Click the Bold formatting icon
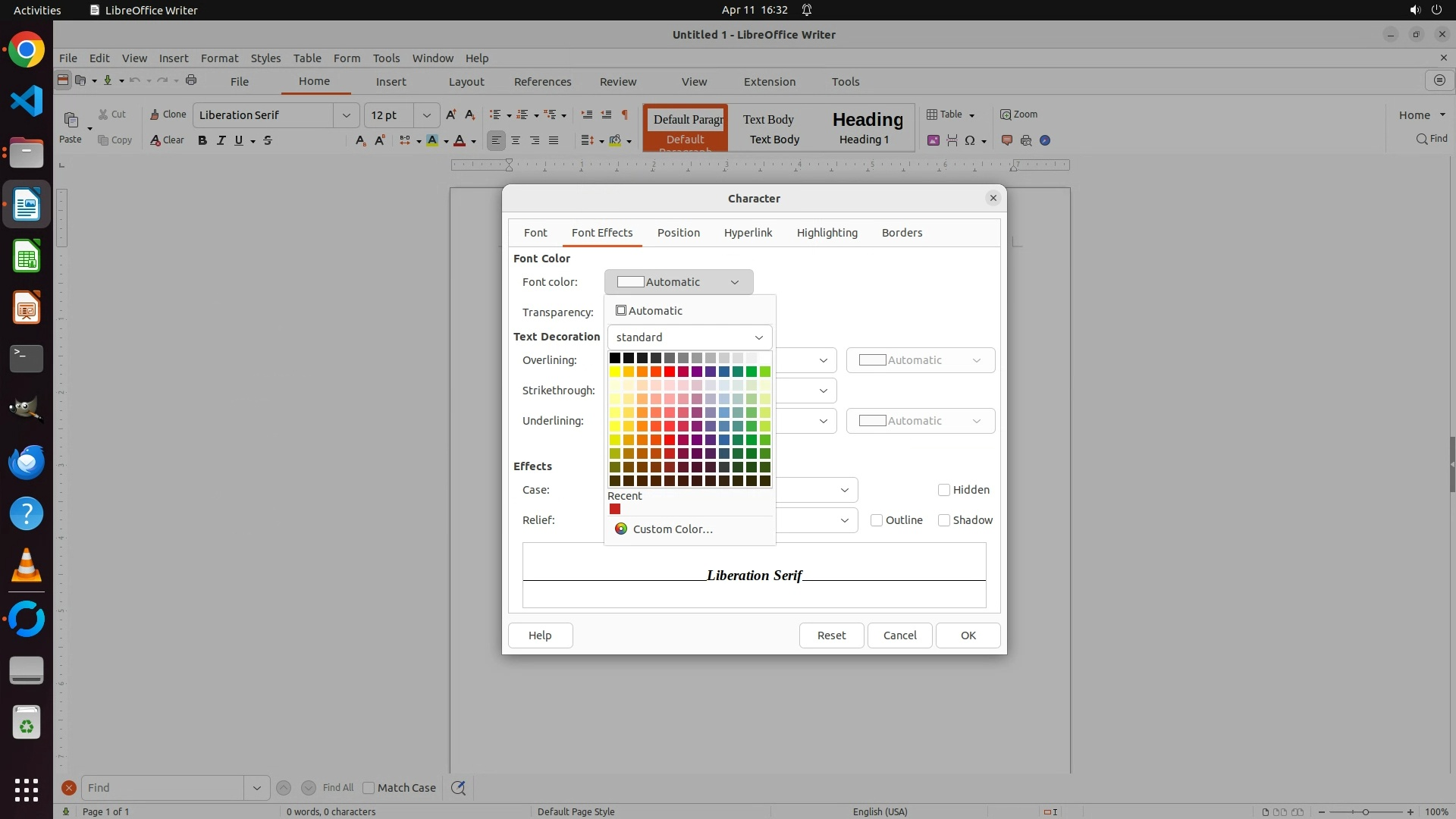This screenshot has height=819, width=1456. [202, 140]
